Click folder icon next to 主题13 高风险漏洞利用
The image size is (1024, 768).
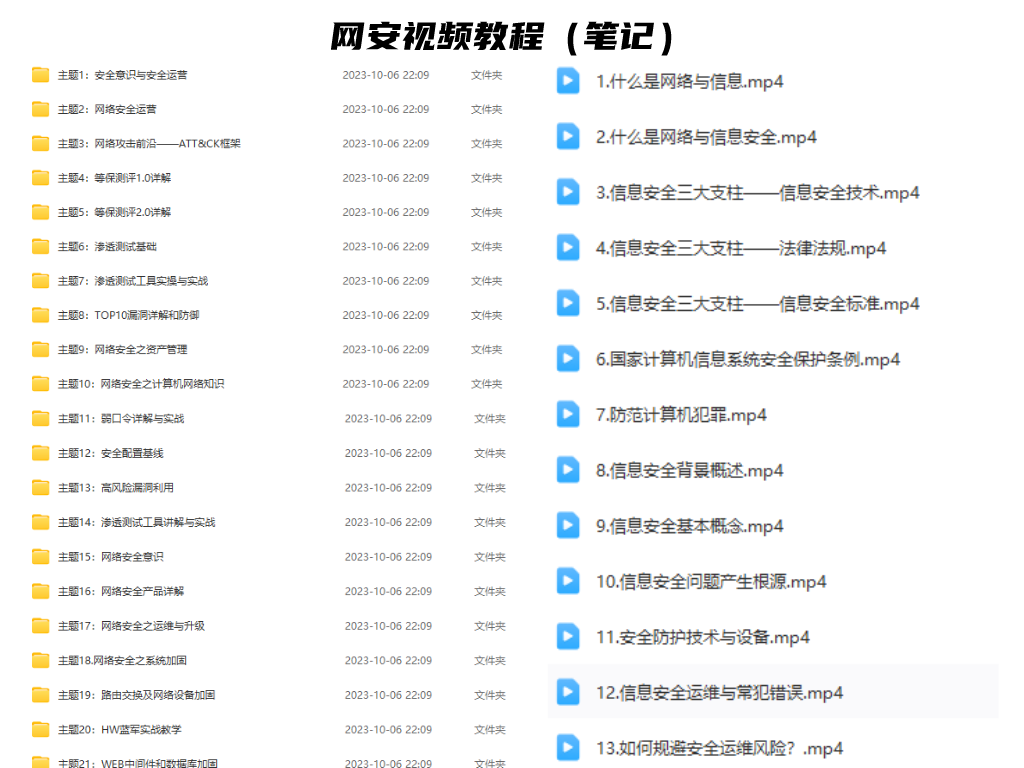[x=40, y=488]
